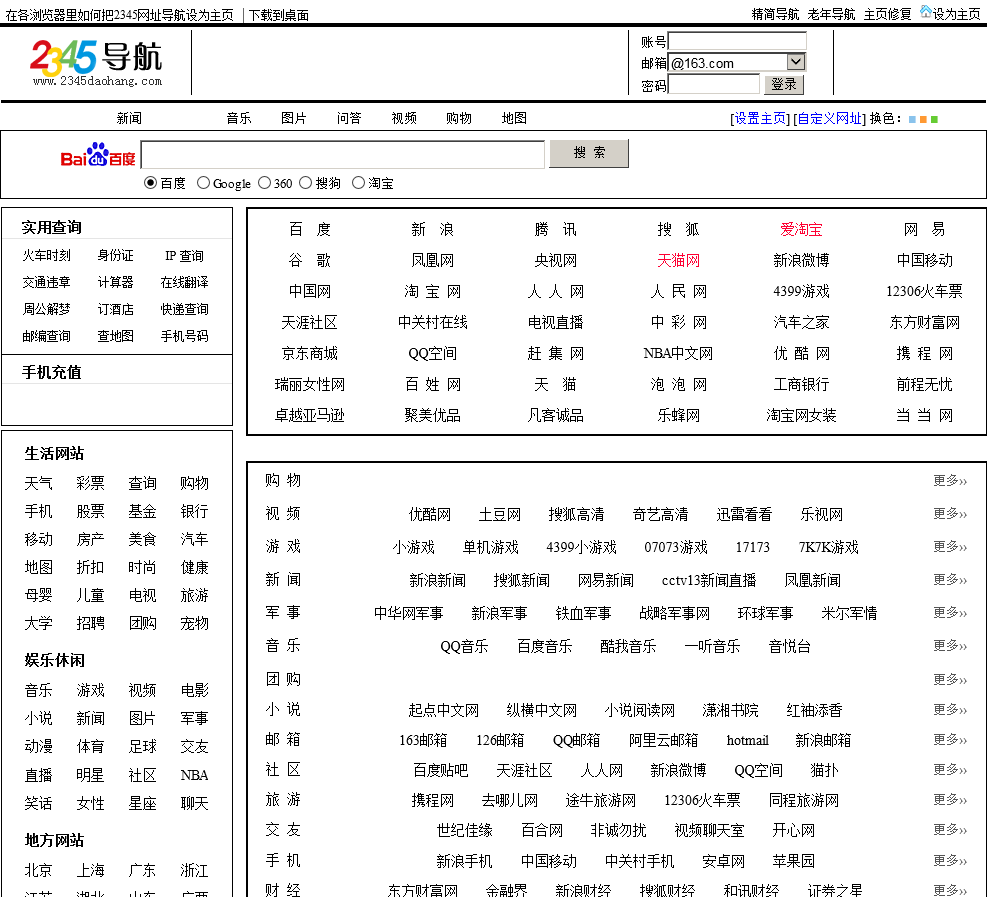Click the 登录 button

(x=784, y=84)
